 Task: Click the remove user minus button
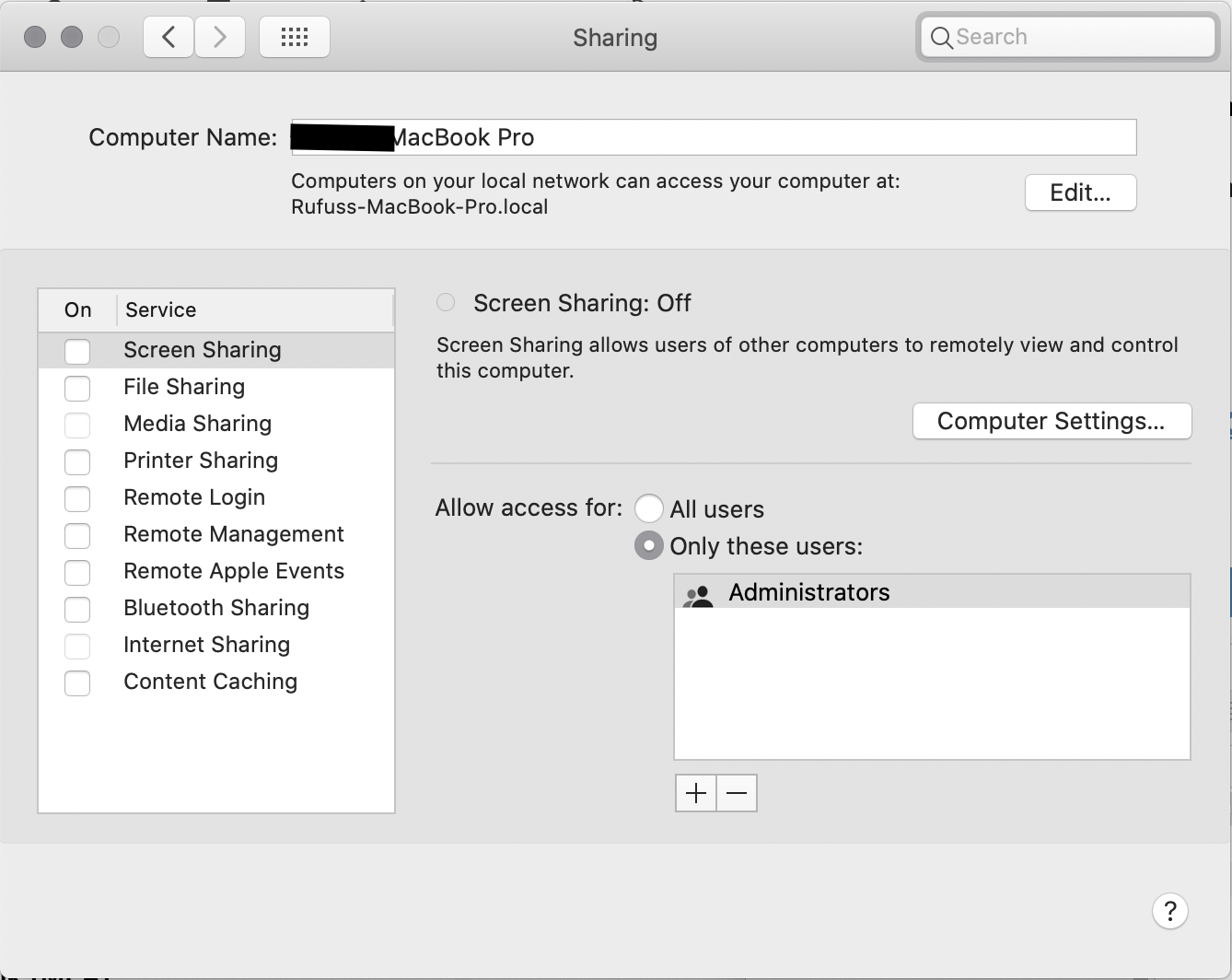[736, 792]
